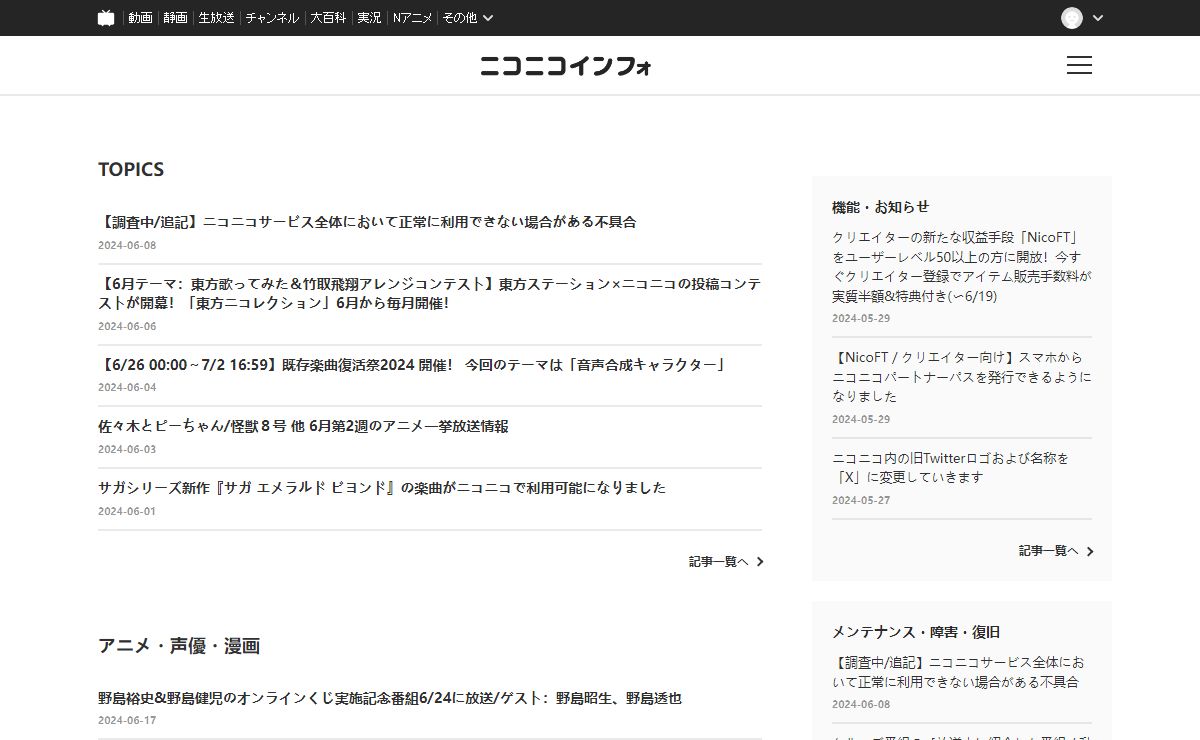The height and width of the screenshot is (740, 1200).
Task: Open the チャンネル menu item
Action: pyautogui.click(x=272, y=18)
